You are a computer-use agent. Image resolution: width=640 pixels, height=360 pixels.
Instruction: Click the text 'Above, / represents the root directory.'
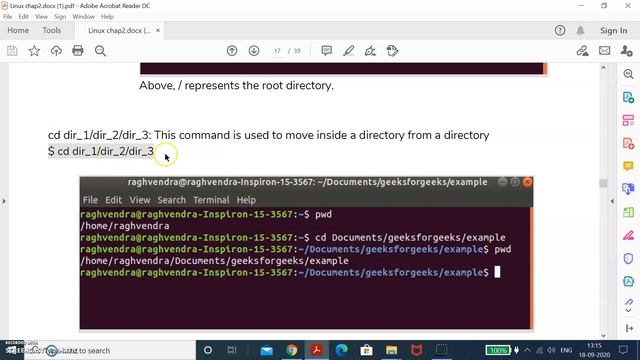tap(236, 86)
